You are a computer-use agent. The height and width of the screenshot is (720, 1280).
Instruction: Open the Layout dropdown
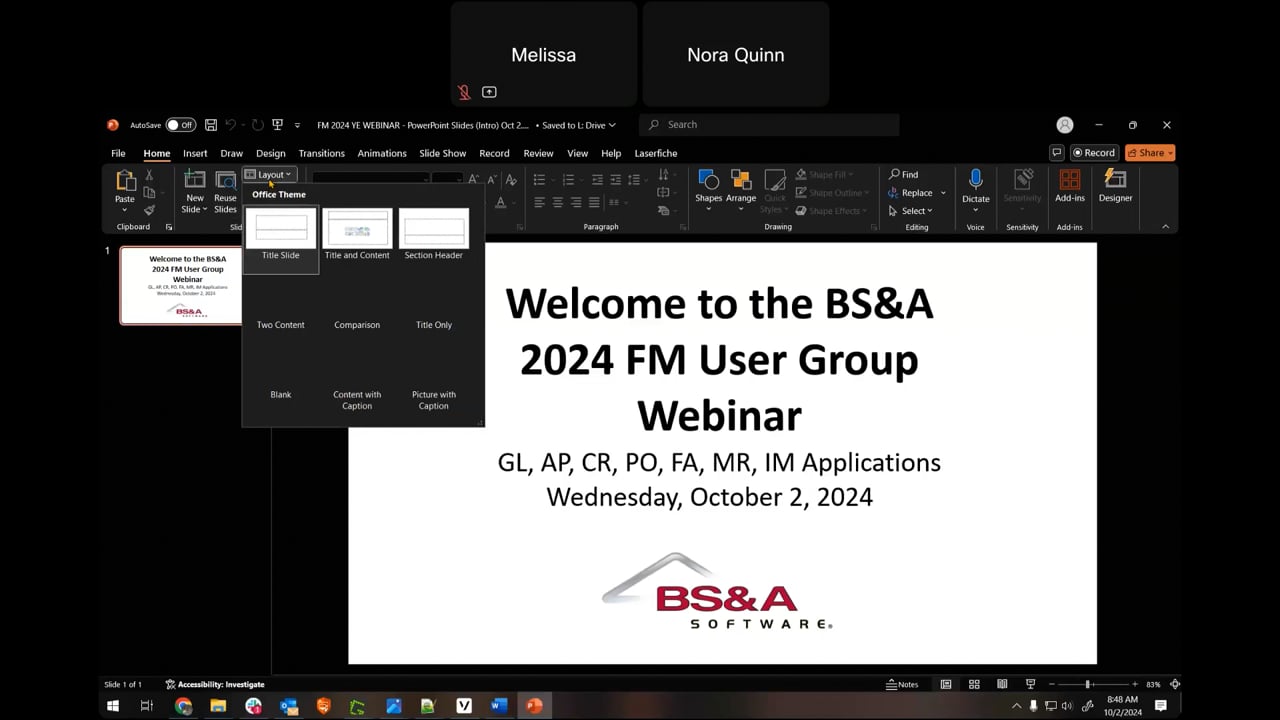coord(268,174)
